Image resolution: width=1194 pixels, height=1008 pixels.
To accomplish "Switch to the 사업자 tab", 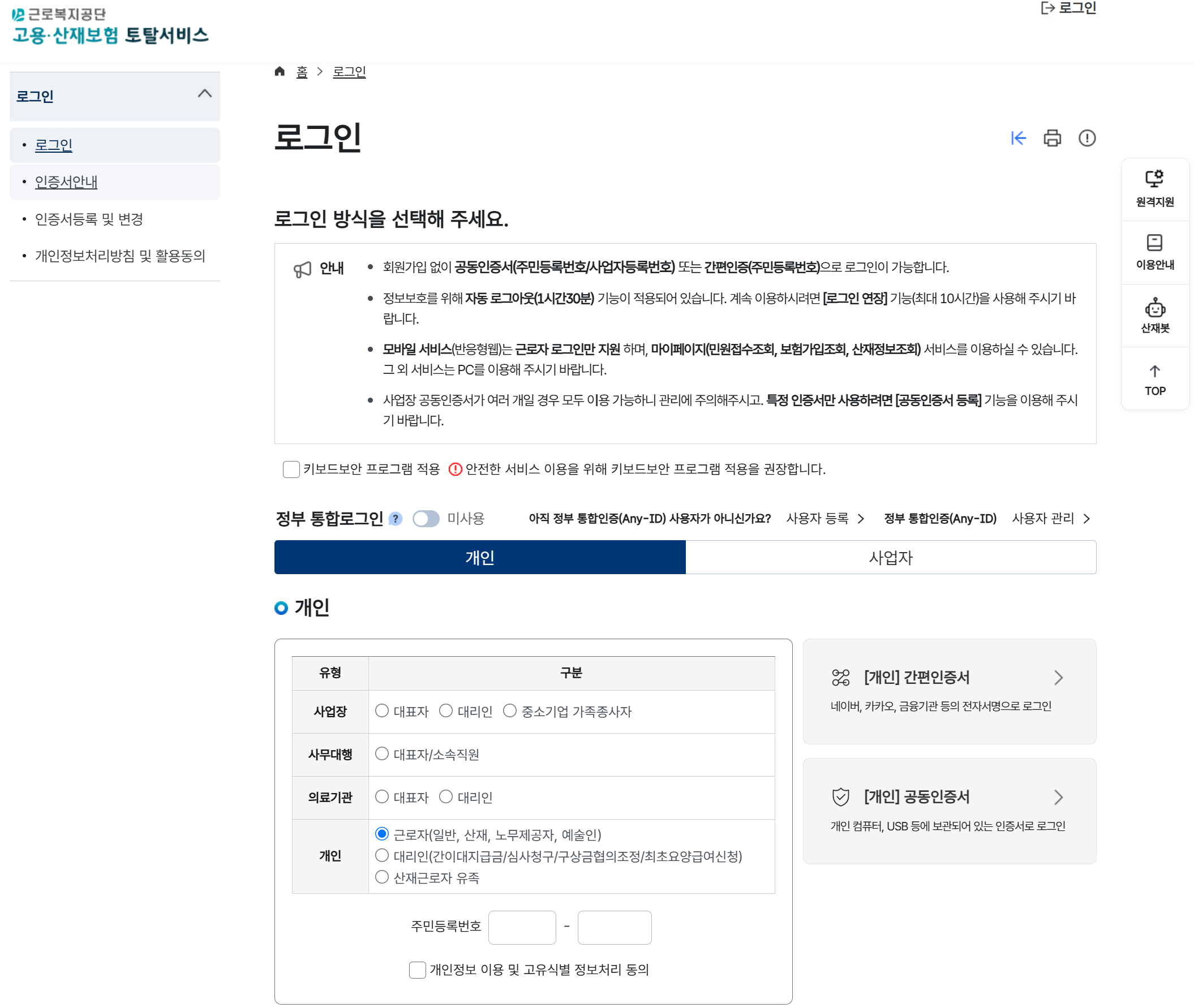I will tap(891, 558).
